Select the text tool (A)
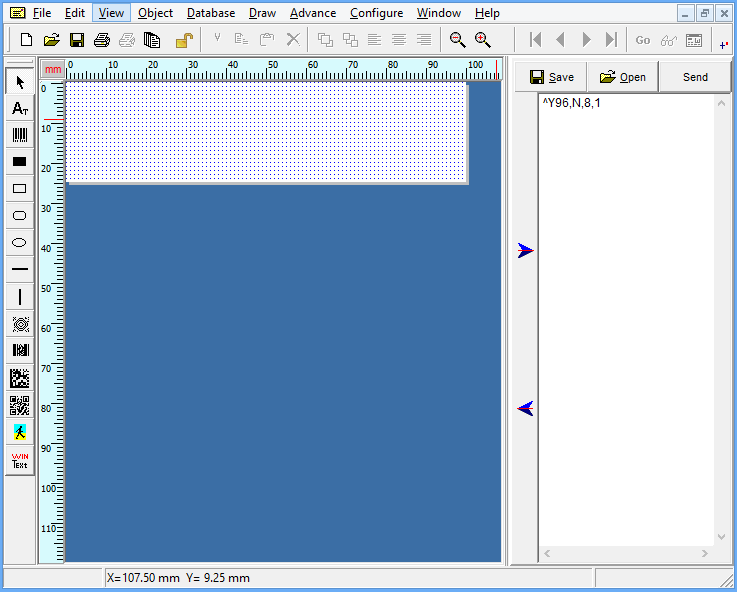Screen dimensions: 737x592 pyautogui.click(x=19, y=108)
